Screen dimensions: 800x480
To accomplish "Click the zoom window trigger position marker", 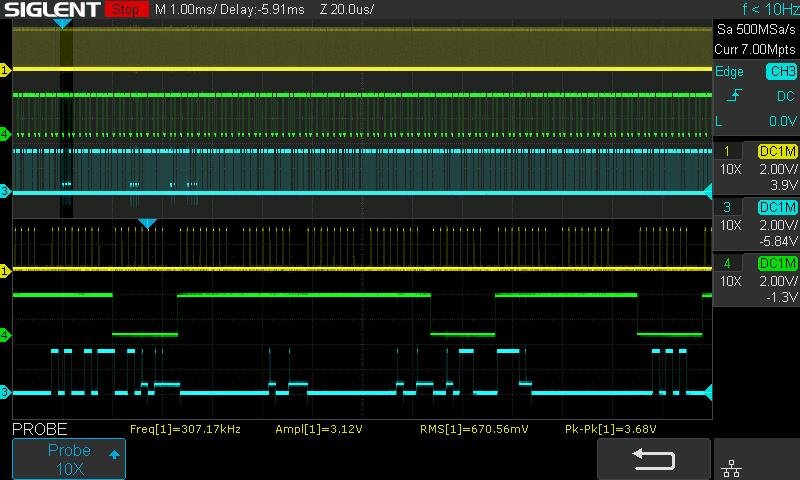I will point(148,223).
